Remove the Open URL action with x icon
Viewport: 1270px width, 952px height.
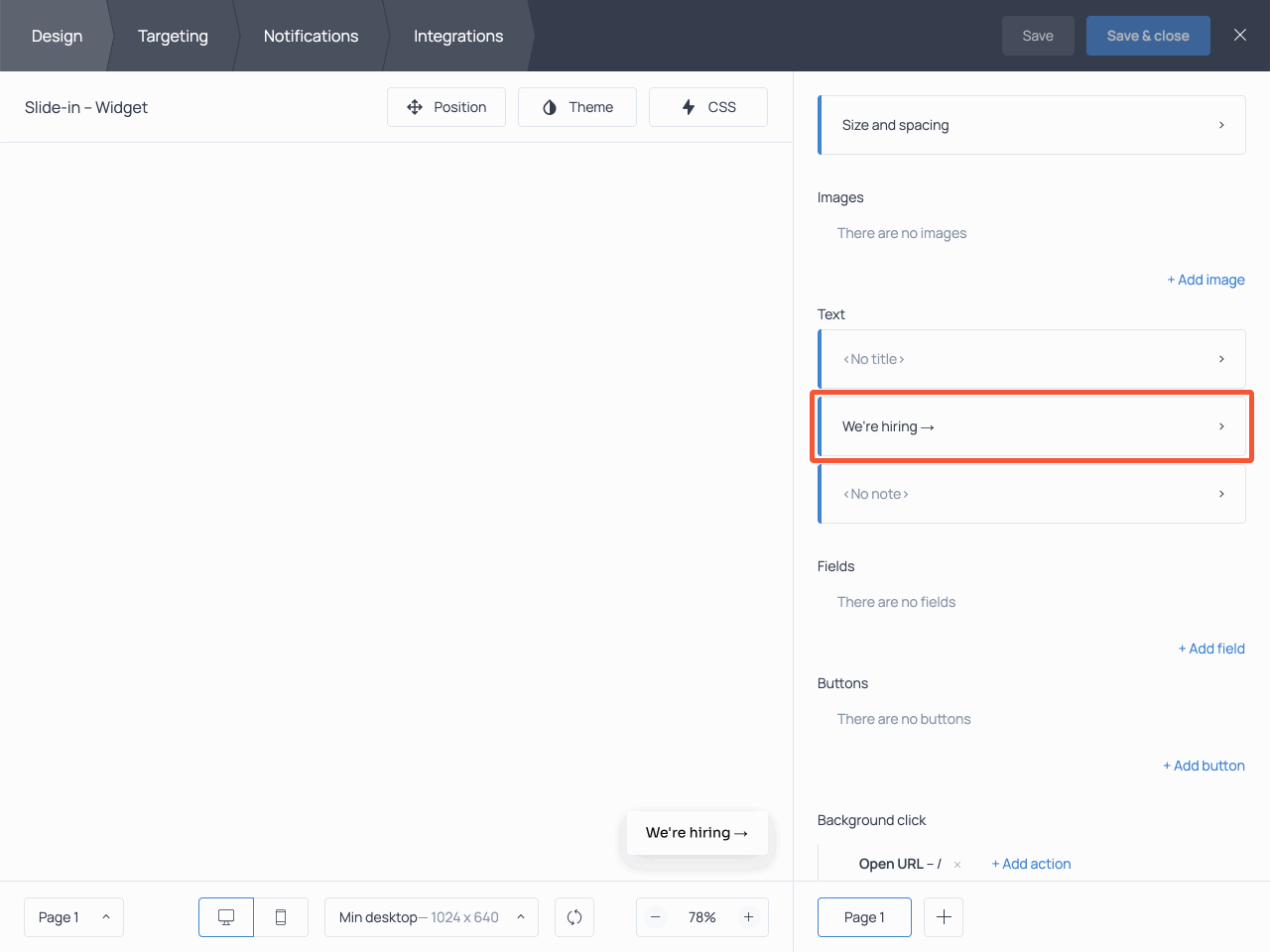click(x=956, y=864)
